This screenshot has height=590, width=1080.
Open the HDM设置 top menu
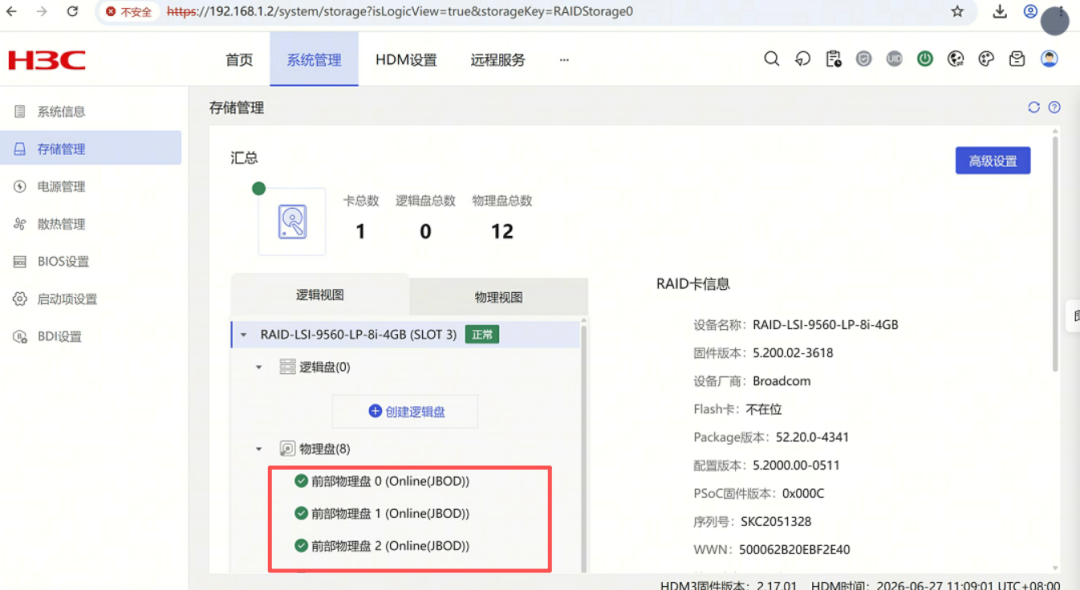[406, 60]
